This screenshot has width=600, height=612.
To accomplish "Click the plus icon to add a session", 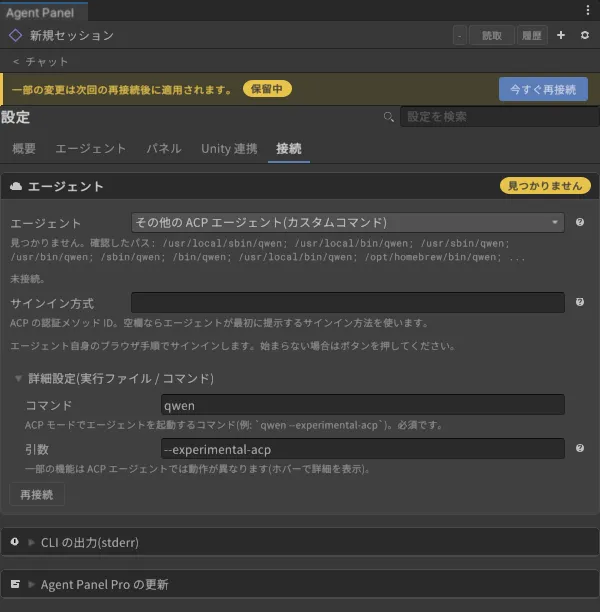I will coord(561,36).
